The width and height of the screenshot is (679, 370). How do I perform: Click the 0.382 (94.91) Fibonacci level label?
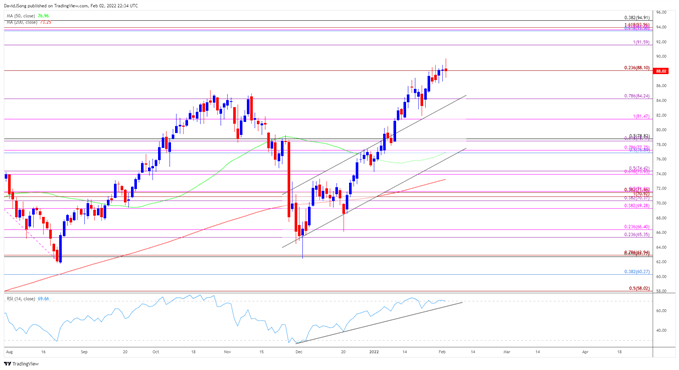[637, 18]
